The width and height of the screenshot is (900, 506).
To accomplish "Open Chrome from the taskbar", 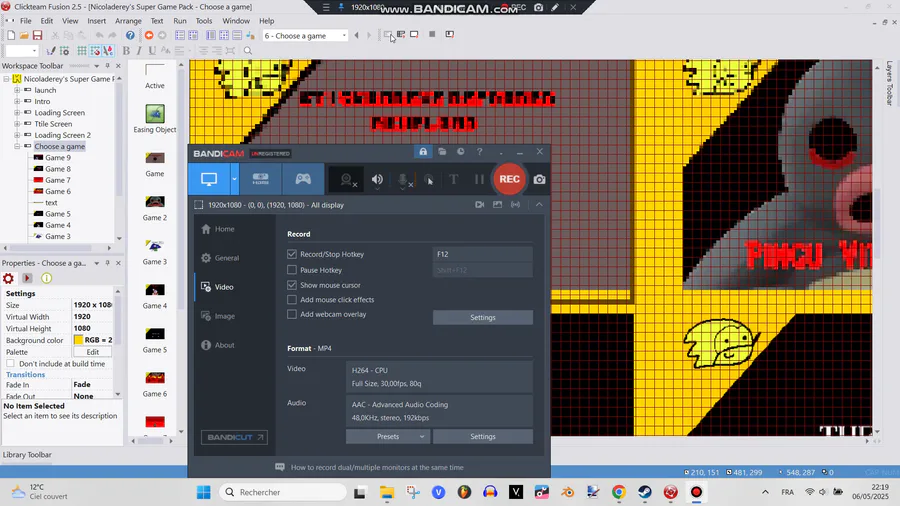I will tap(618, 492).
